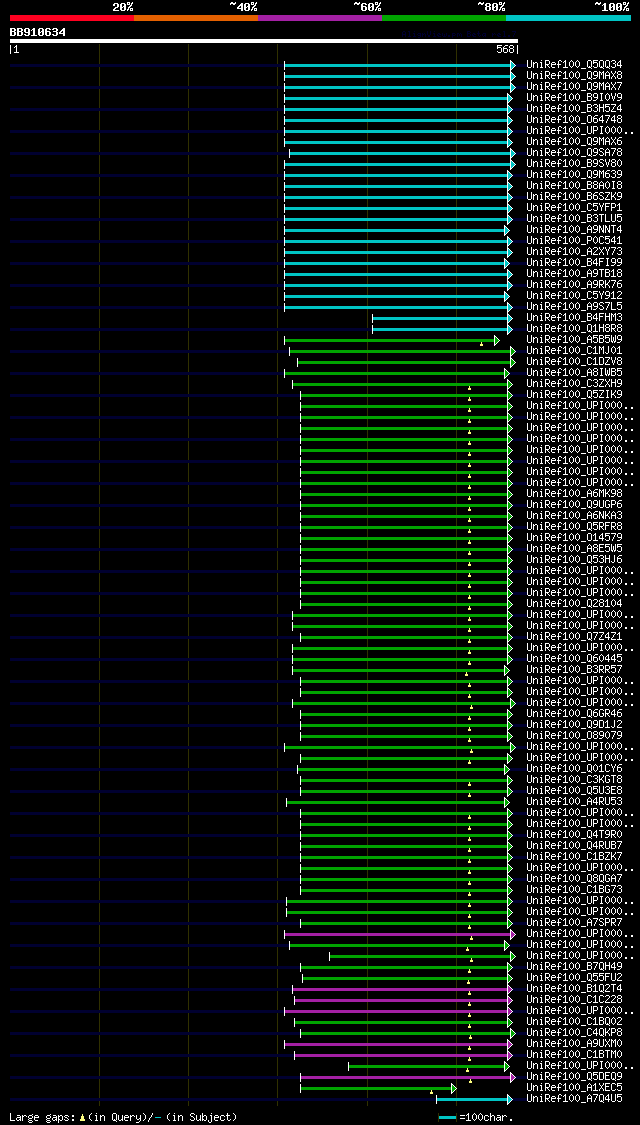
Task: Select the UniRef100_O14579 label
Action: [x=574, y=537]
